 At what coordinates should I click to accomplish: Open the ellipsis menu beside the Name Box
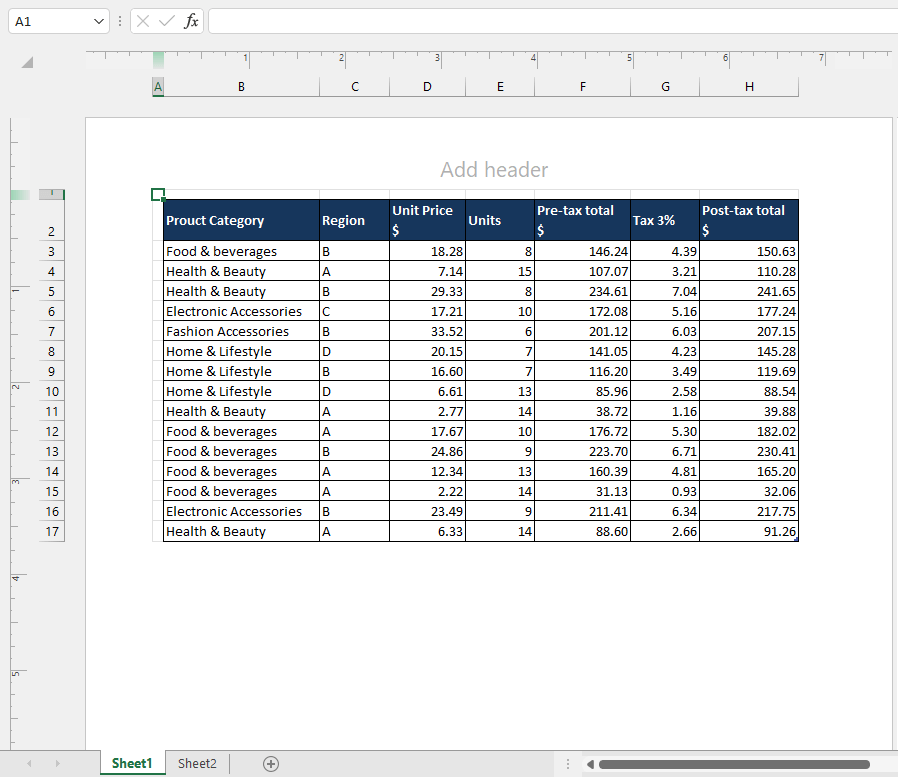119,21
